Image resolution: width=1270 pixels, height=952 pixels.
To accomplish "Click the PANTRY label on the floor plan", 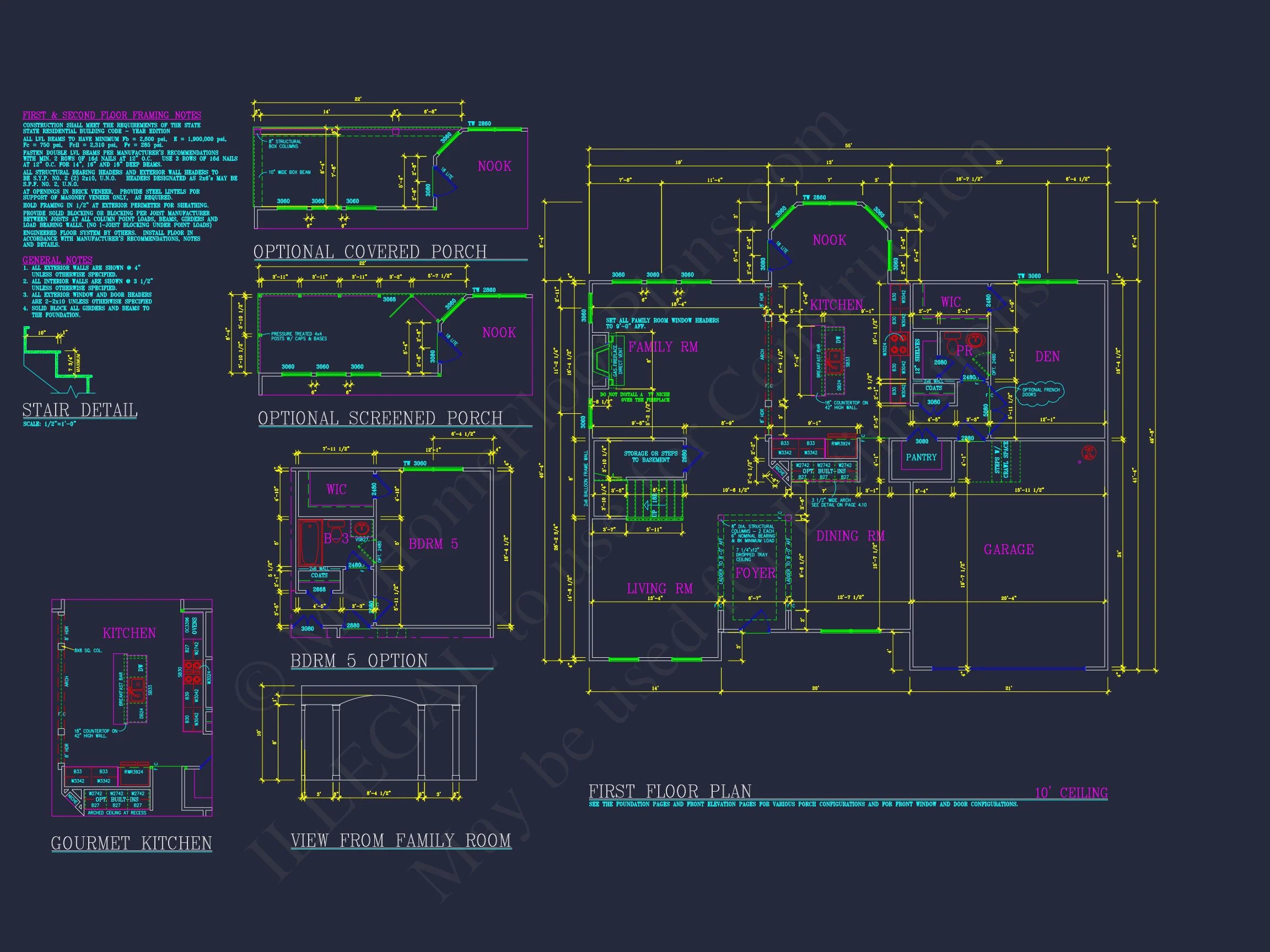I will click(921, 457).
